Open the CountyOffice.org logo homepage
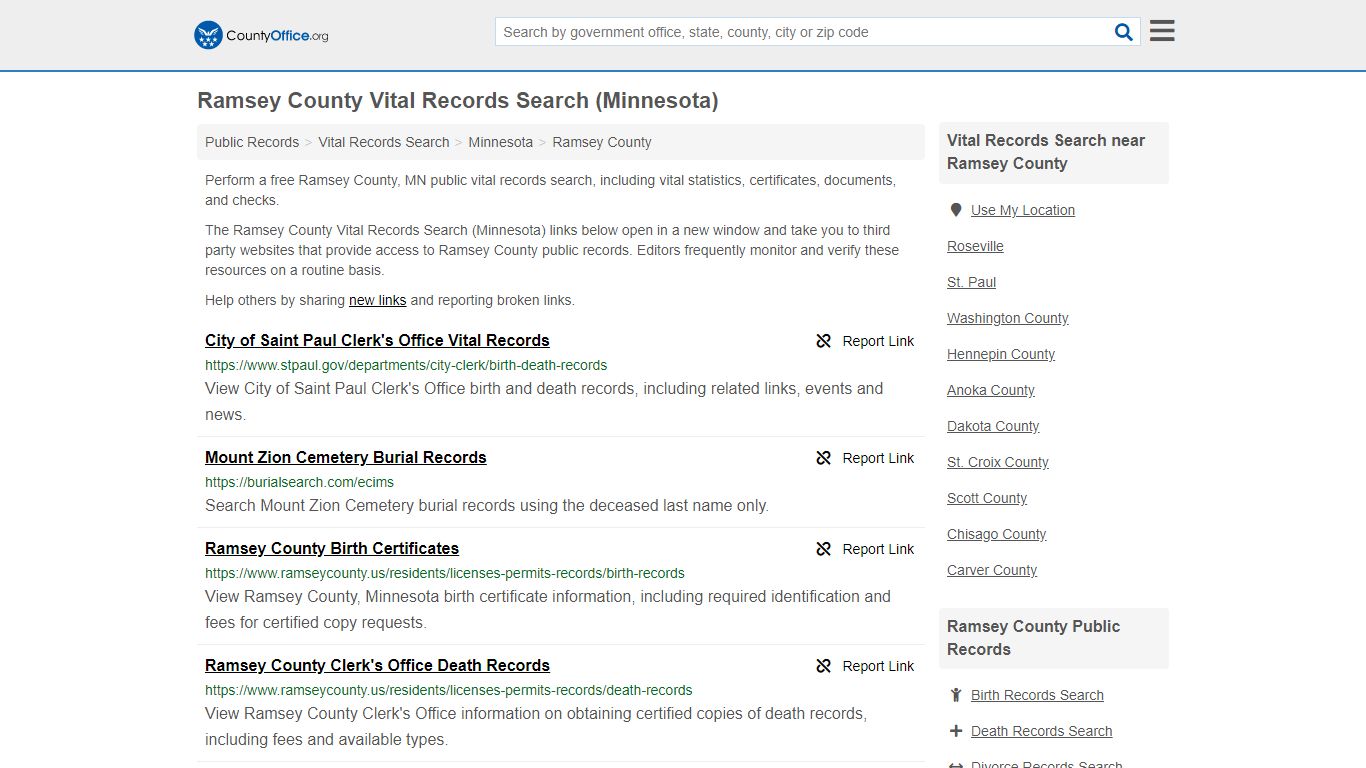The image size is (1366, 768). point(261,35)
